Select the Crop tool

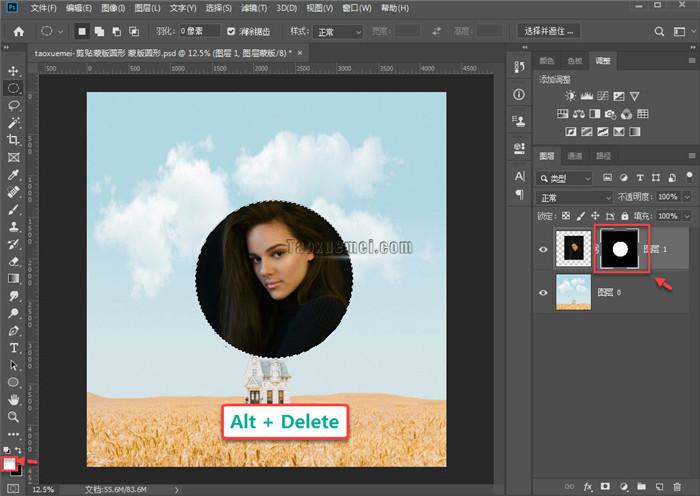pos(14,140)
